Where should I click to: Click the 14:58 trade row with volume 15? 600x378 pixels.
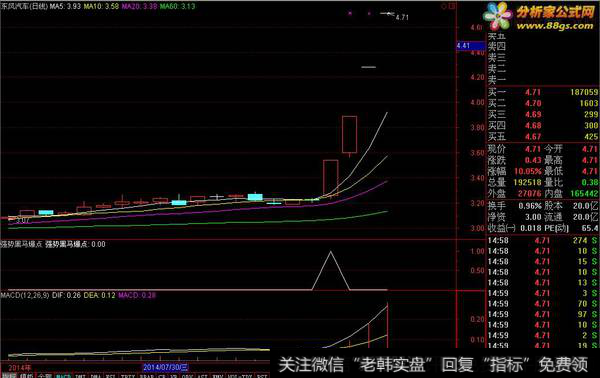click(543, 262)
